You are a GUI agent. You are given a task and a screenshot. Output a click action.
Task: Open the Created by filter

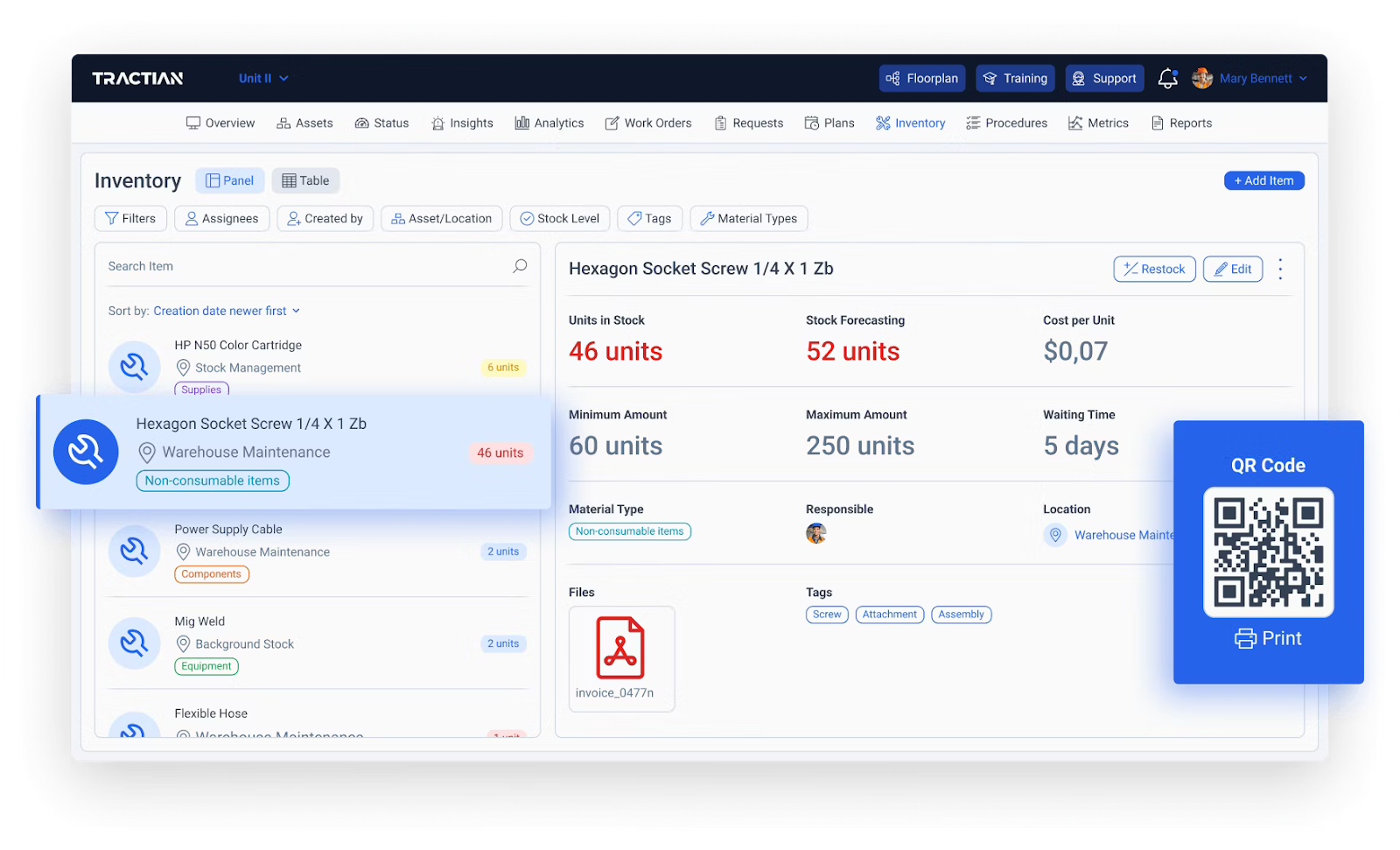pyautogui.click(x=325, y=219)
